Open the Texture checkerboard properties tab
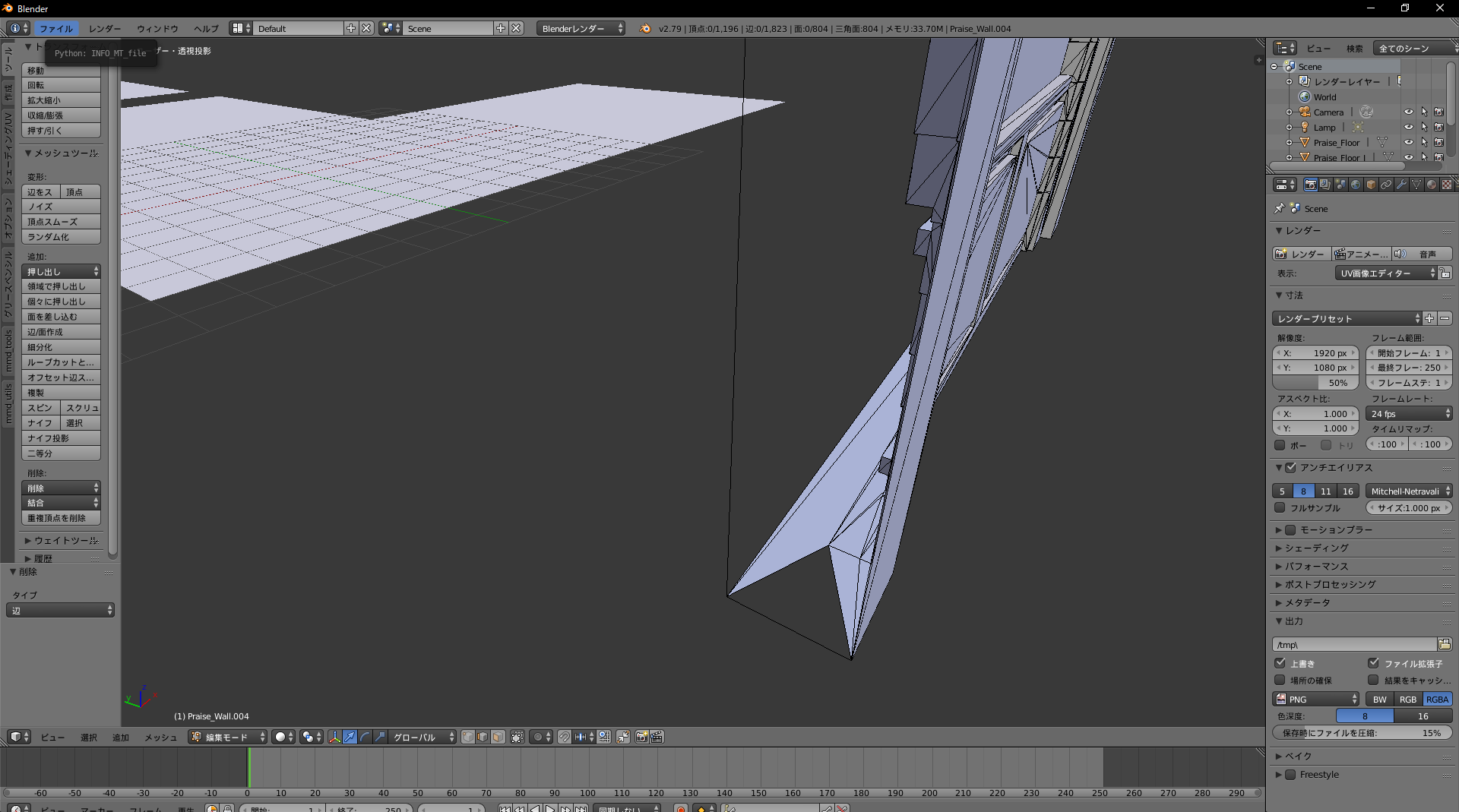The image size is (1459, 812). click(1447, 185)
